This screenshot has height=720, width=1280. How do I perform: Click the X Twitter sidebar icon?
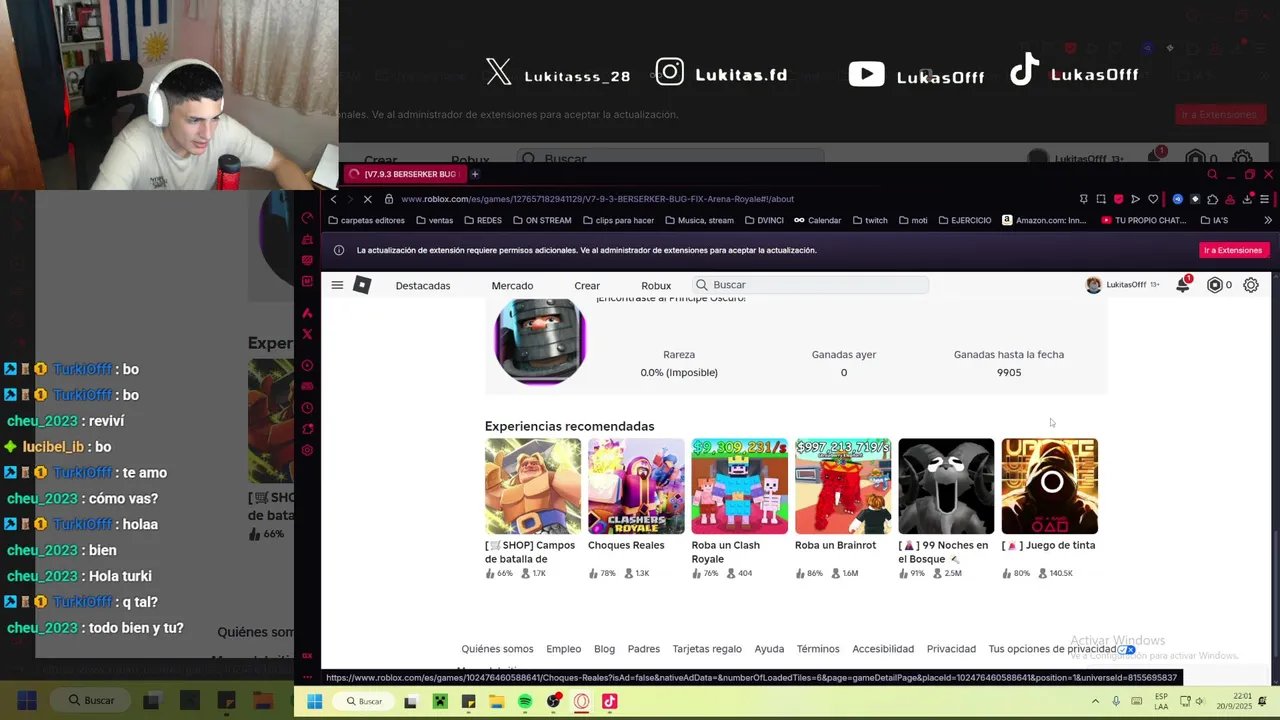point(308,334)
